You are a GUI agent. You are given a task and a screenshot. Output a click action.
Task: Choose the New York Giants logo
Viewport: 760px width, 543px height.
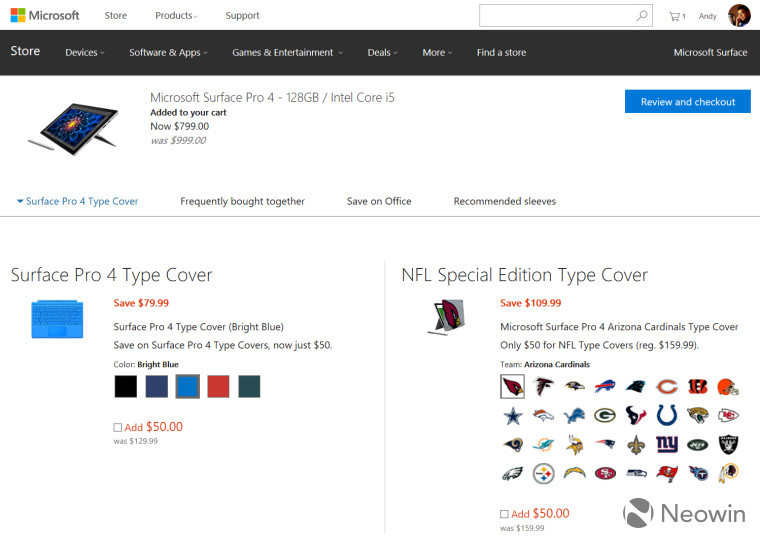[x=666, y=444]
